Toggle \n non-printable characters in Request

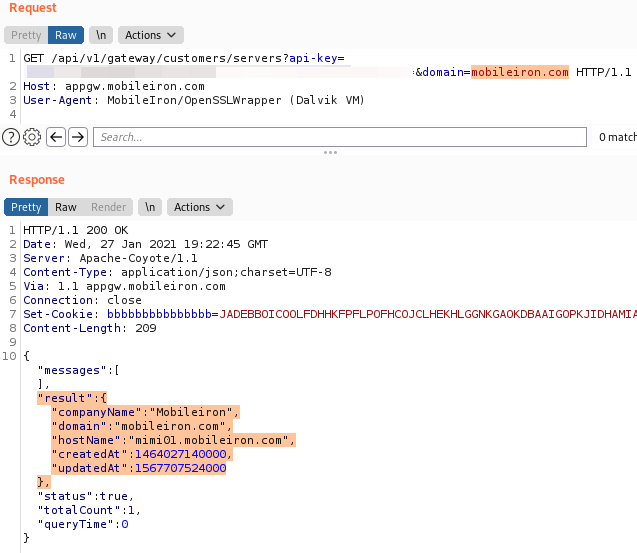click(101, 35)
